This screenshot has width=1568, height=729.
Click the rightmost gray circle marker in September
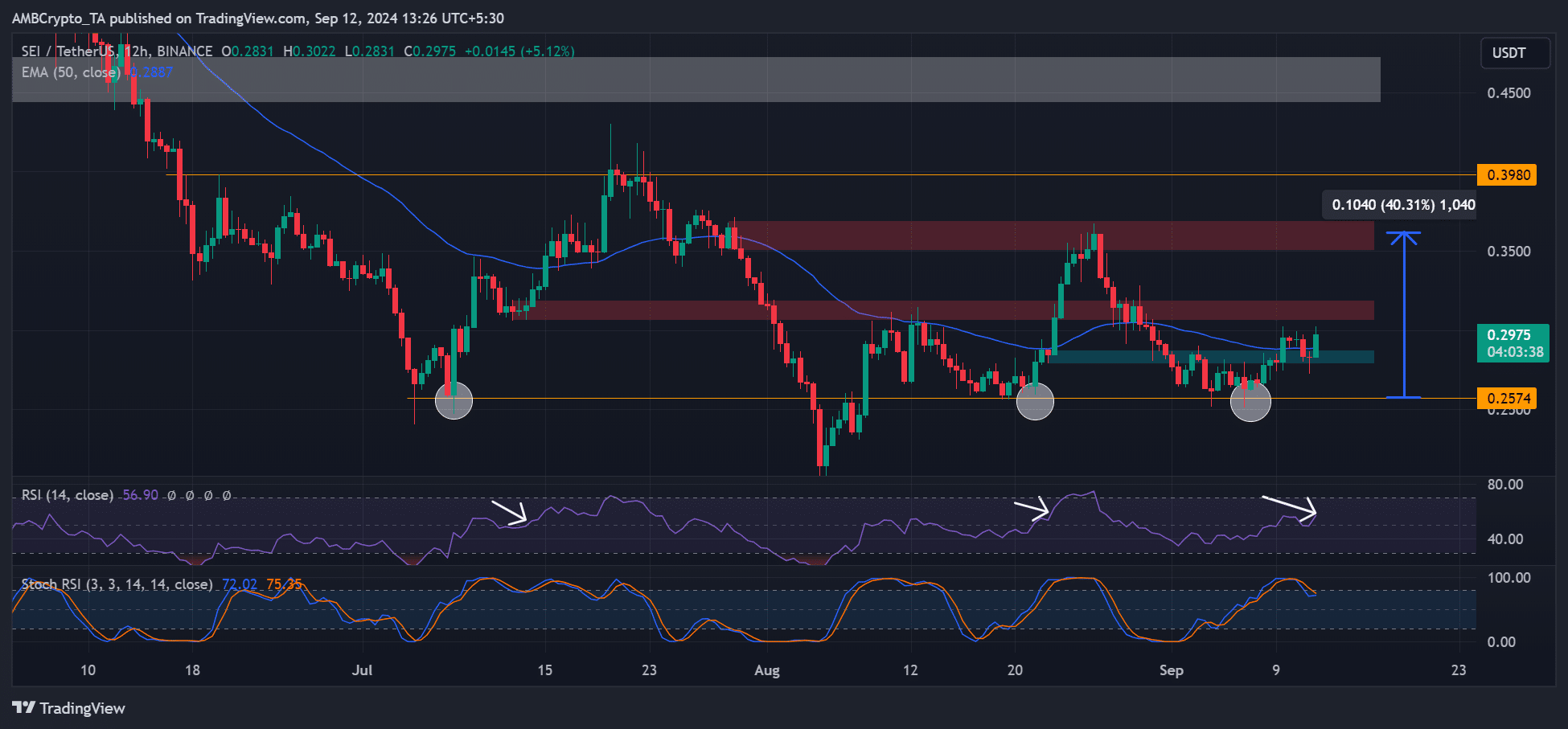point(1250,401)
